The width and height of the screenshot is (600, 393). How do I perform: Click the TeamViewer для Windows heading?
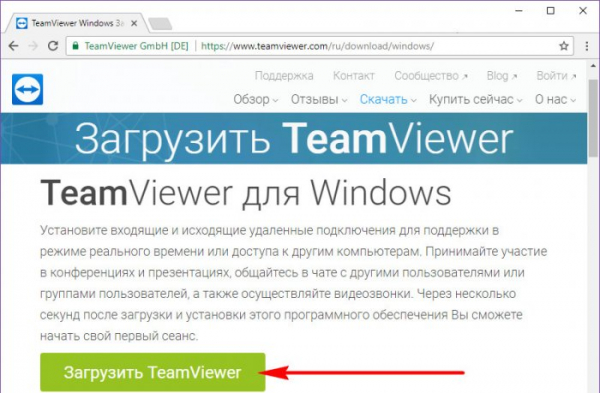coord(245,193)
